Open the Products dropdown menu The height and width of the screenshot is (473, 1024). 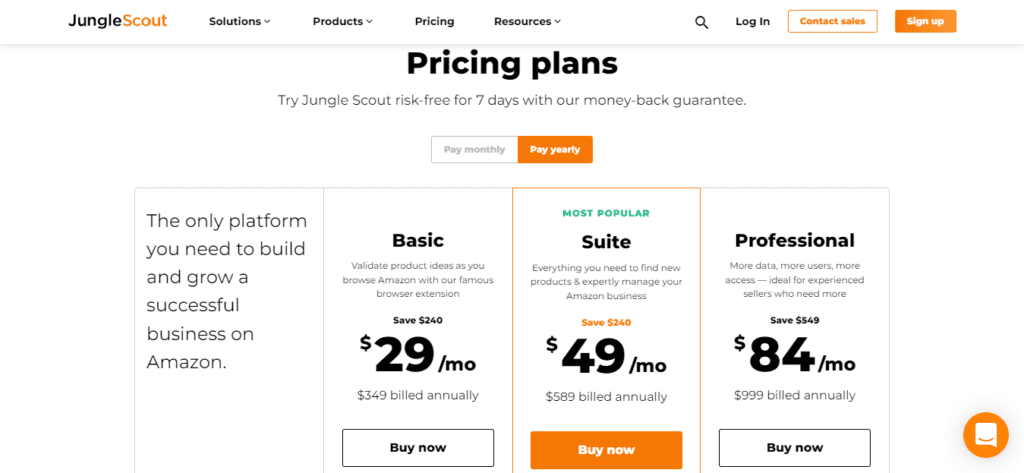343,22
